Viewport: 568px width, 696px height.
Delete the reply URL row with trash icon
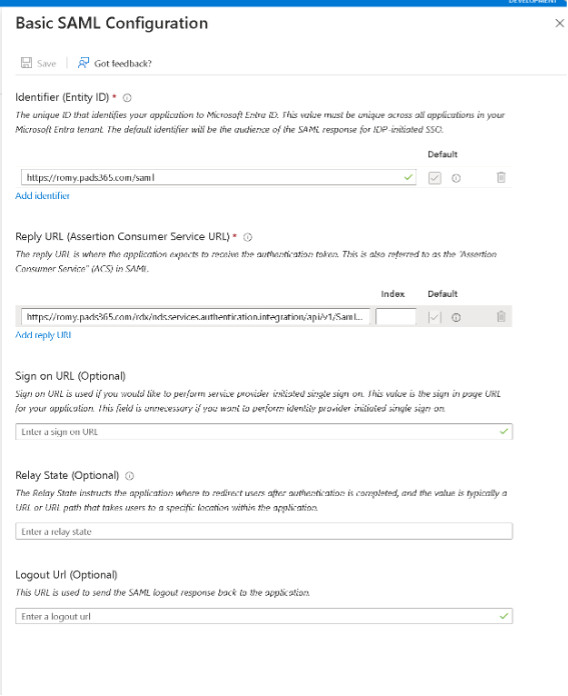coord(501,317)
